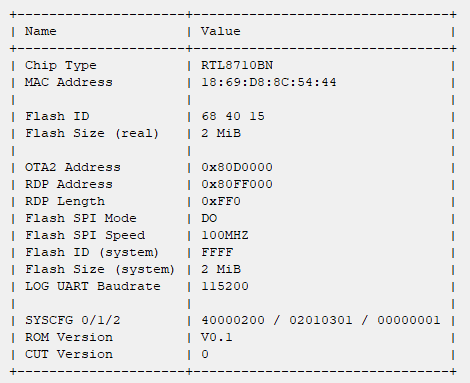Click the CUT Version value 0
The width and height of the screenshot is (470, 383).
(205, 354)
